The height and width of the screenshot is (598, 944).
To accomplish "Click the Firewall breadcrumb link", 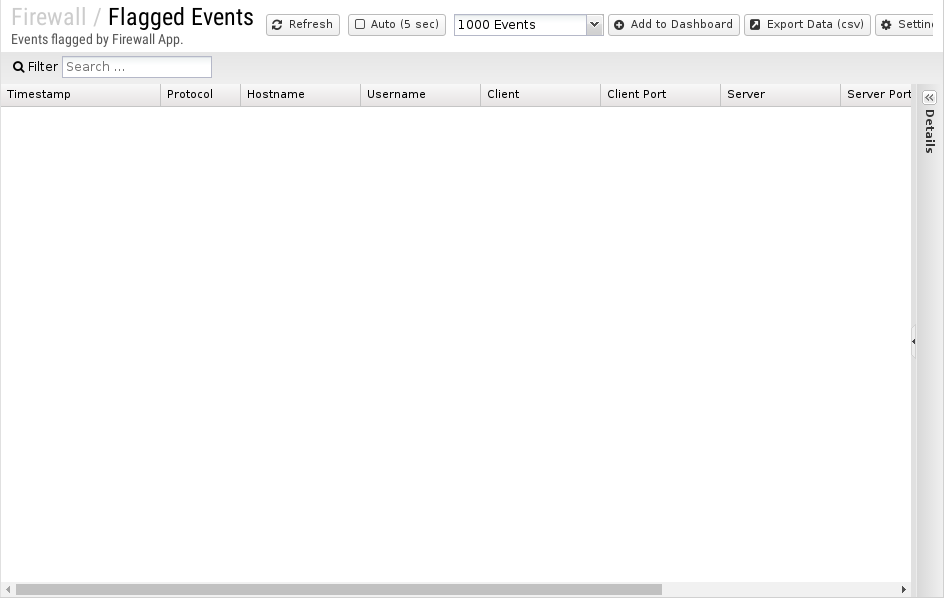I will [49, 17].
